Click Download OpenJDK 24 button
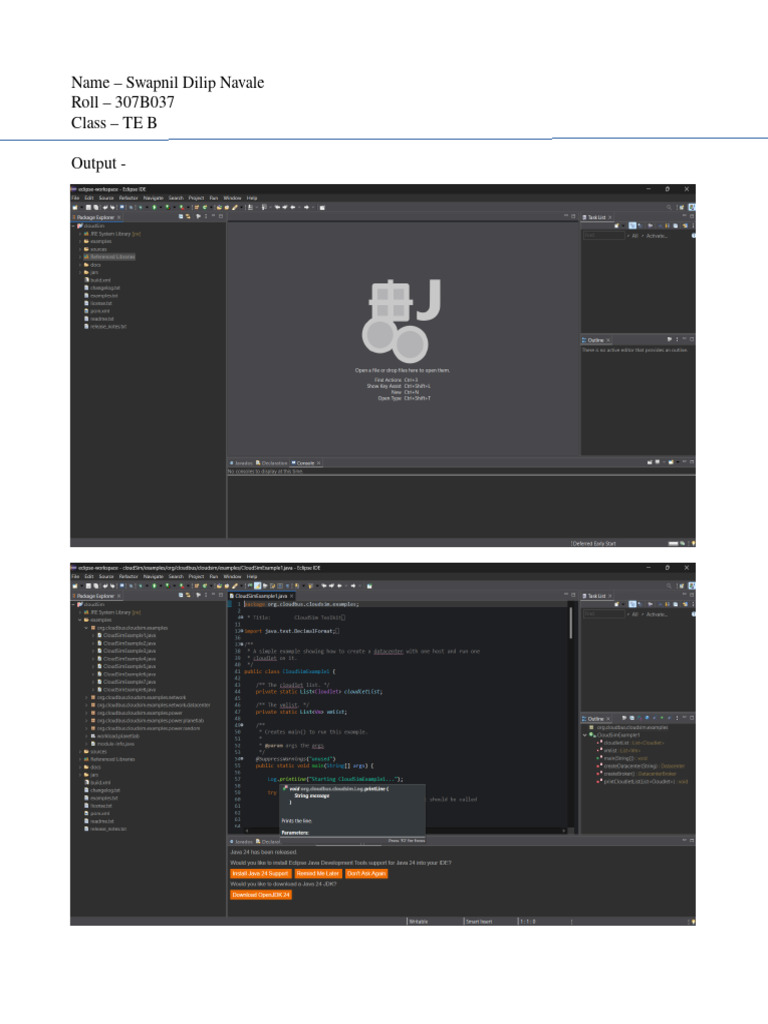 (x=261, y=895)
